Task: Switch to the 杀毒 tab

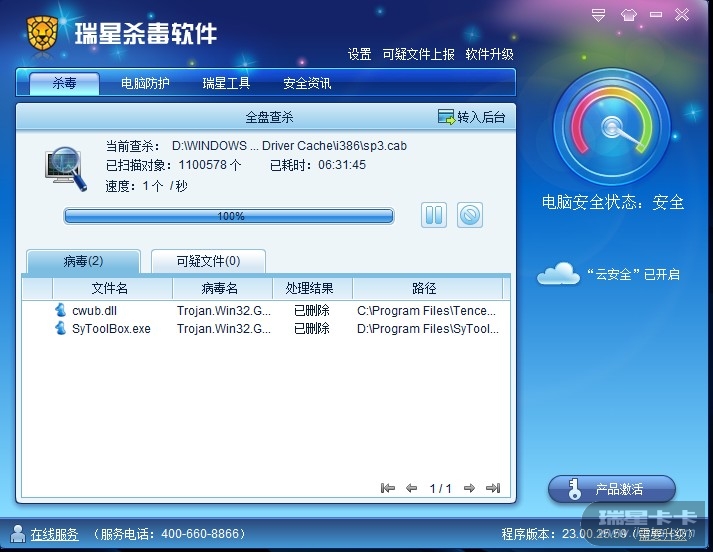Action: point(64,83)
